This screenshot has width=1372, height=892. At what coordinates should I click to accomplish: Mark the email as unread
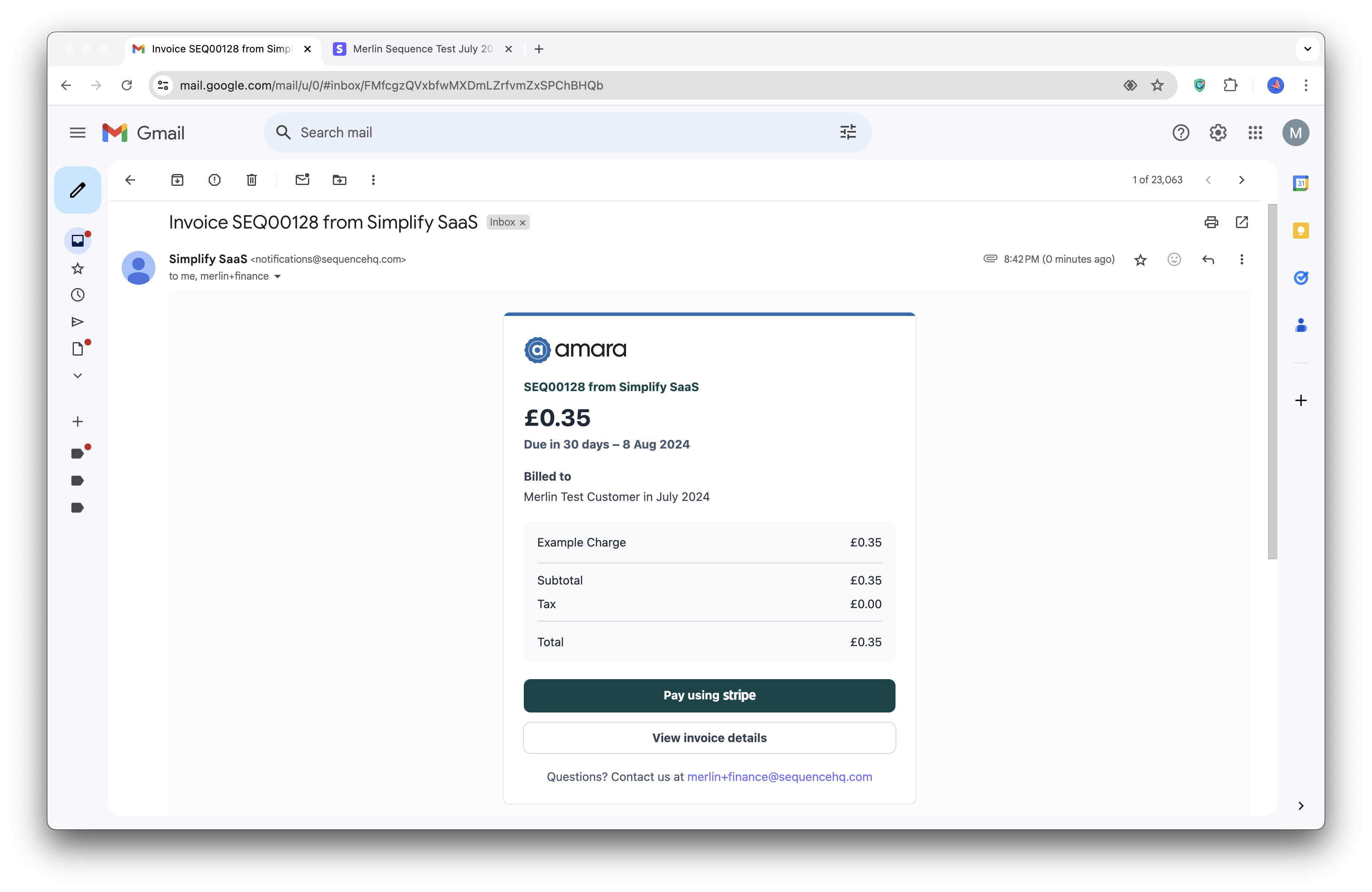point(302,180)
